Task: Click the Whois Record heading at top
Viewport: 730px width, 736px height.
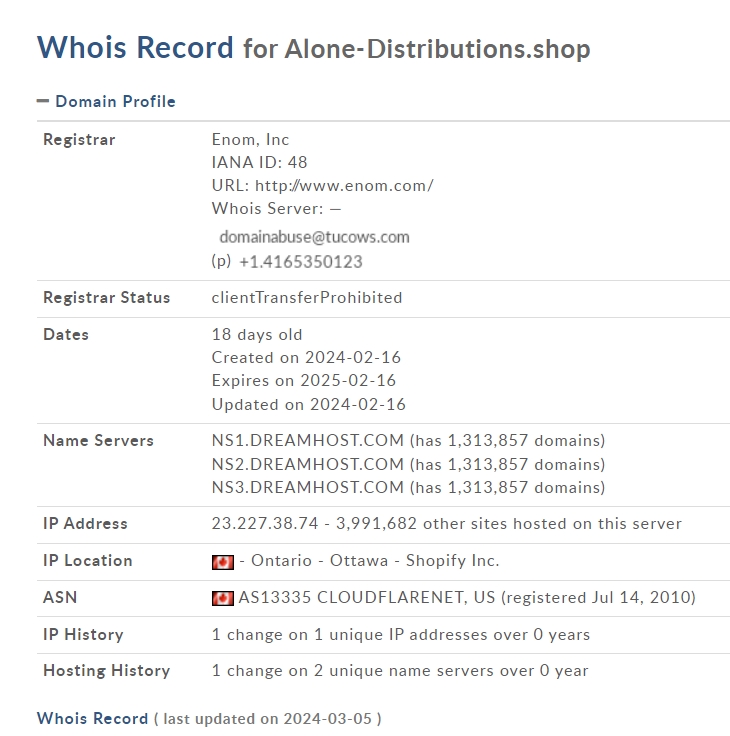Action: pyautogui.click(x=135, y=47)
